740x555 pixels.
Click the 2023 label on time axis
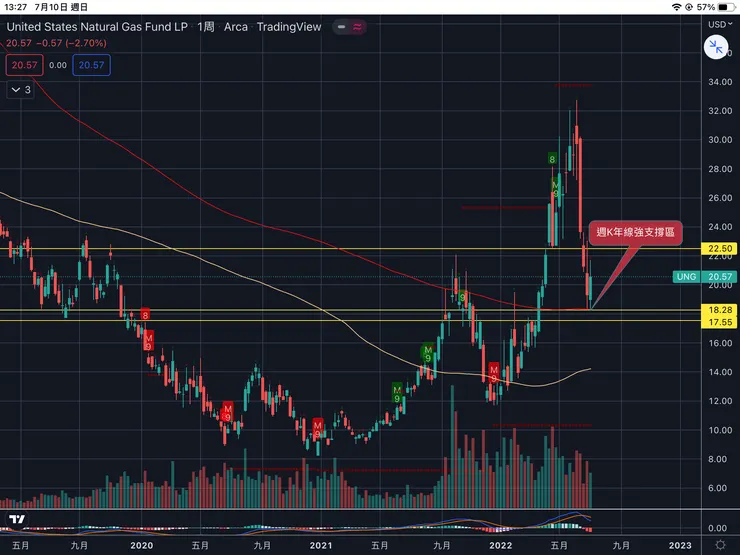[x=680, y=546]
